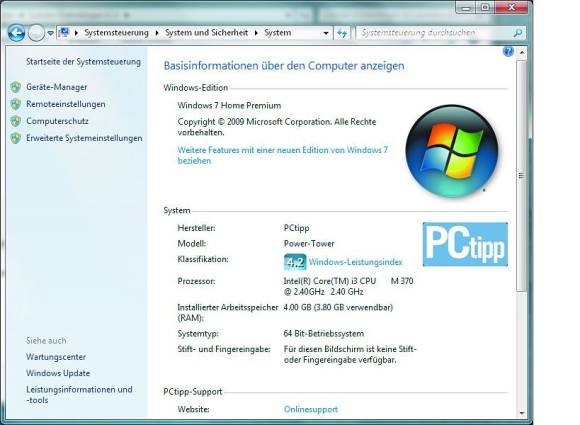Click the PCtipp Hersteller value
The width and height of the screenshot is (580, 425).
click(x=296, y=228)
